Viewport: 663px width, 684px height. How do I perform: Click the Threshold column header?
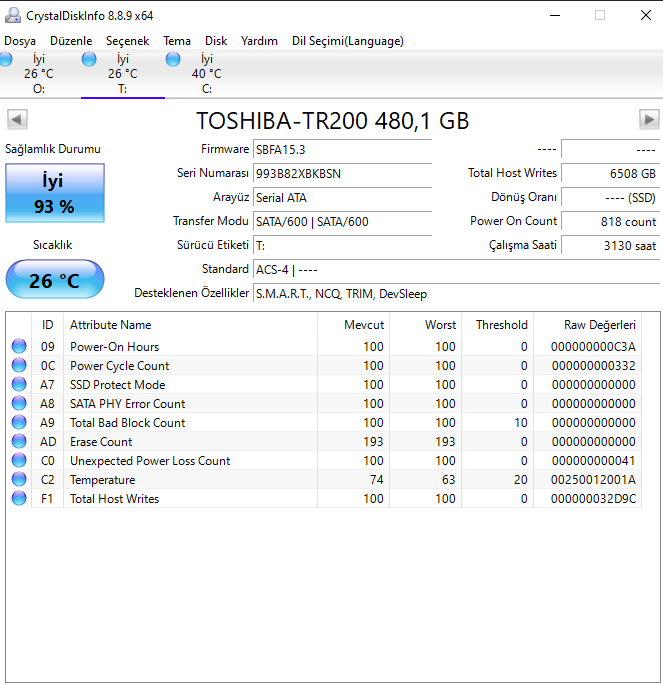tap(497, 325)
